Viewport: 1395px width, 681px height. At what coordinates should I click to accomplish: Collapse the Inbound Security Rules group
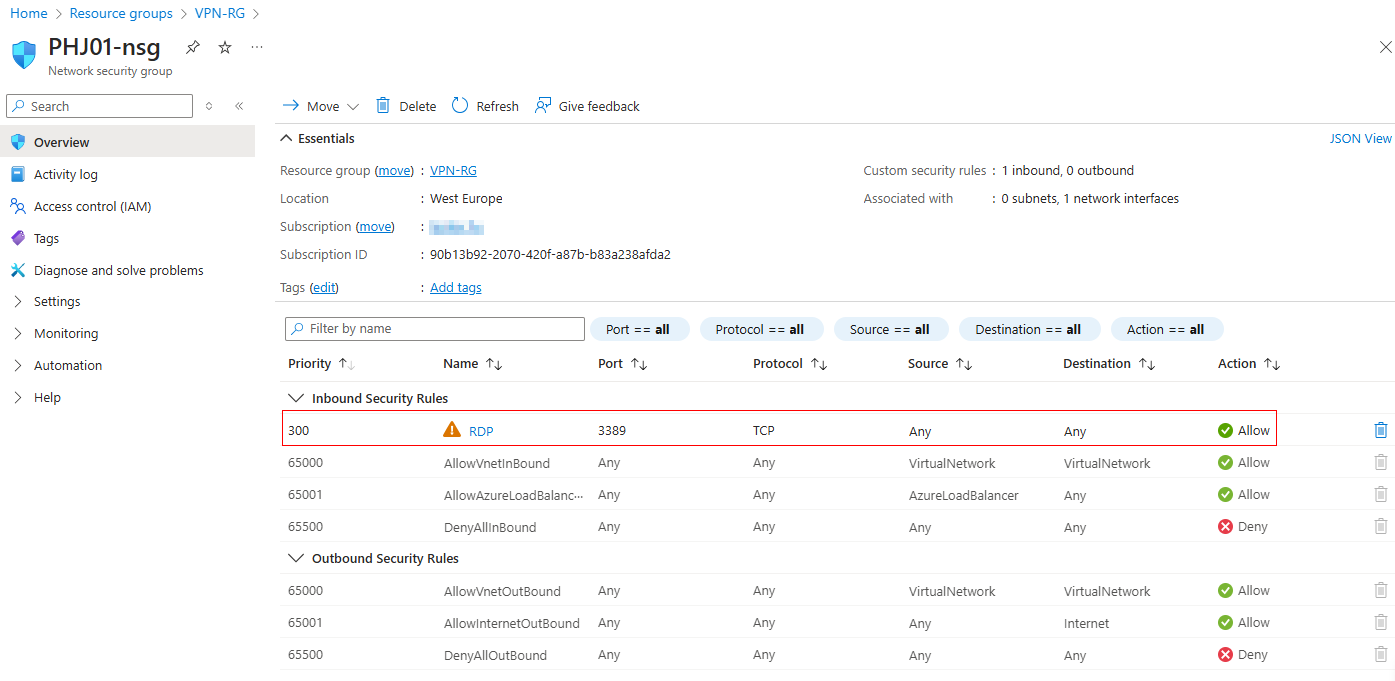tap(295, 398)
